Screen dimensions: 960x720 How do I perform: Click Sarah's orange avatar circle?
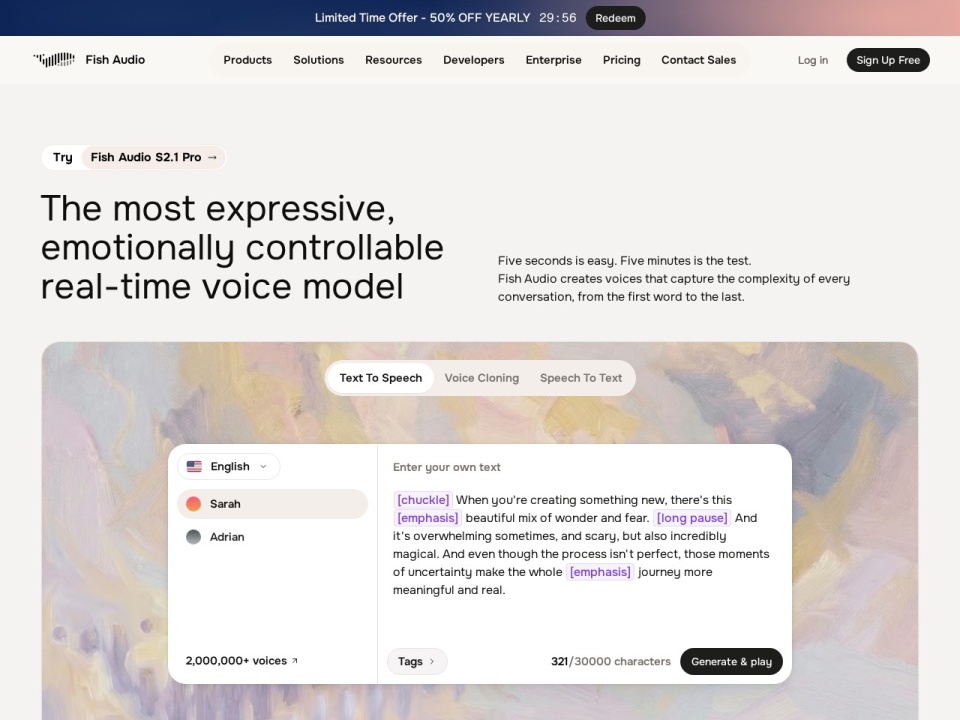coord(193,504)
